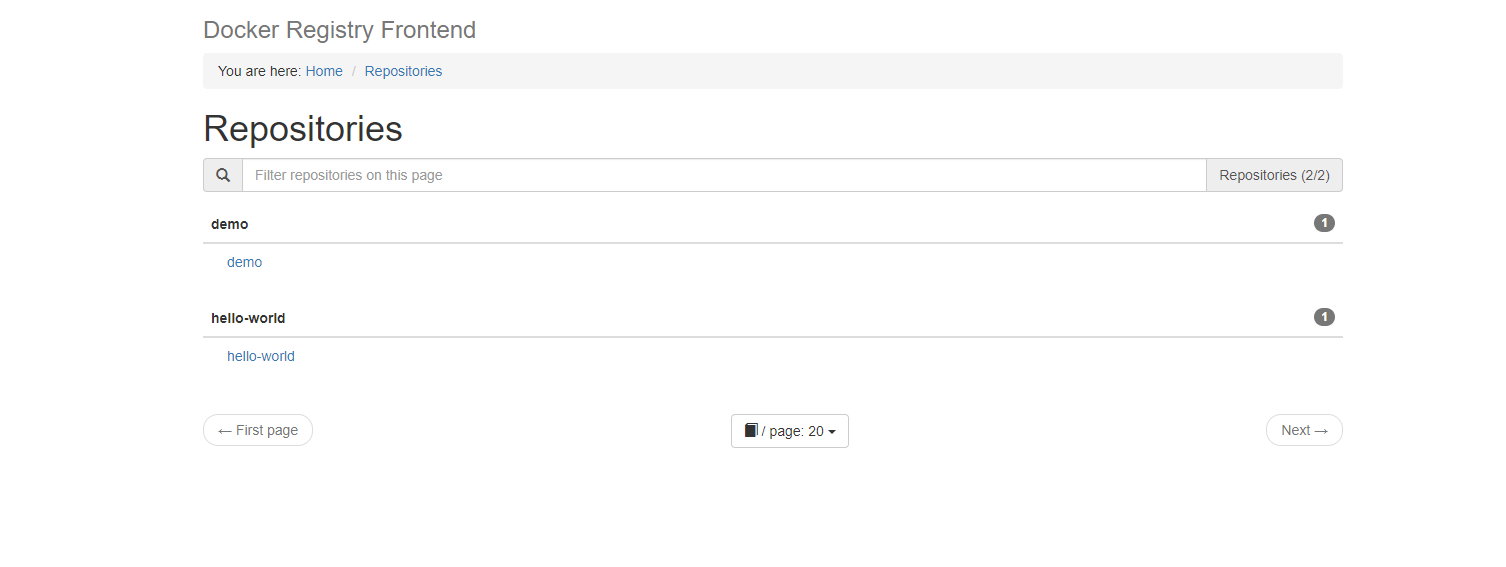This screenshot has height=567, width=1506.
Task: Focus the Filter repositories input field
Action: [724, 175]
